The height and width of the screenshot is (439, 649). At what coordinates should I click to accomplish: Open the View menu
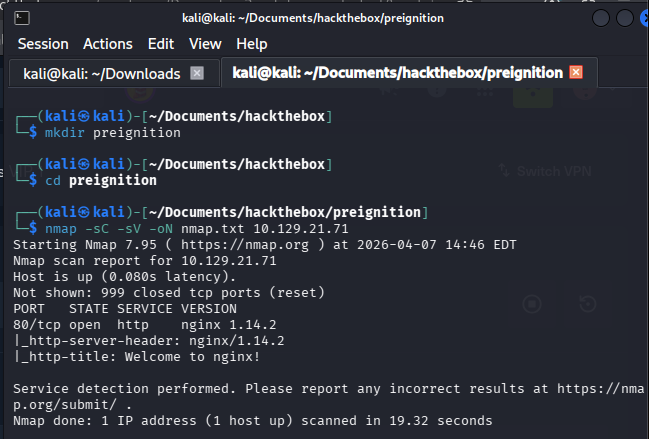205,44
